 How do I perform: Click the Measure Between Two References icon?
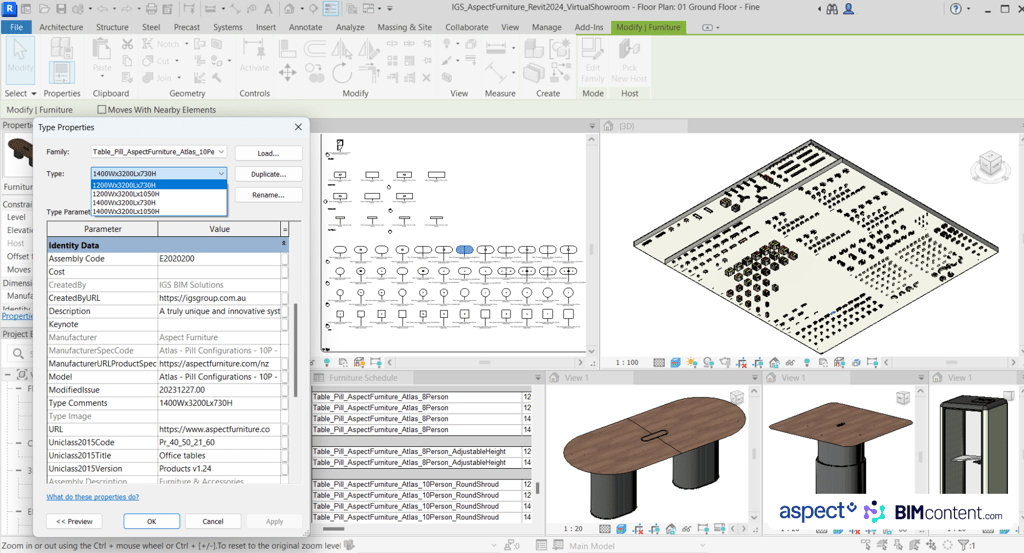[x=495, y=48]
